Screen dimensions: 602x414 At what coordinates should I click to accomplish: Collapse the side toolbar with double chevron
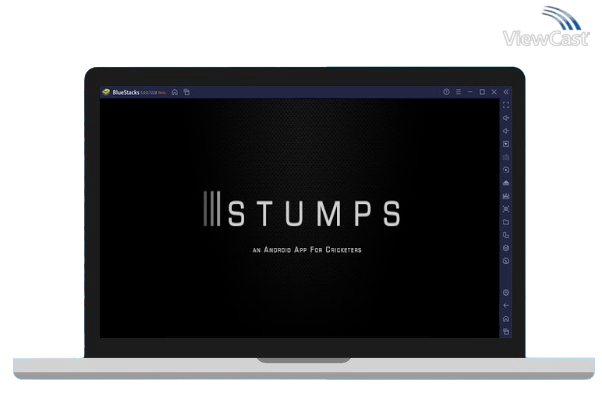tap(506, 92)
